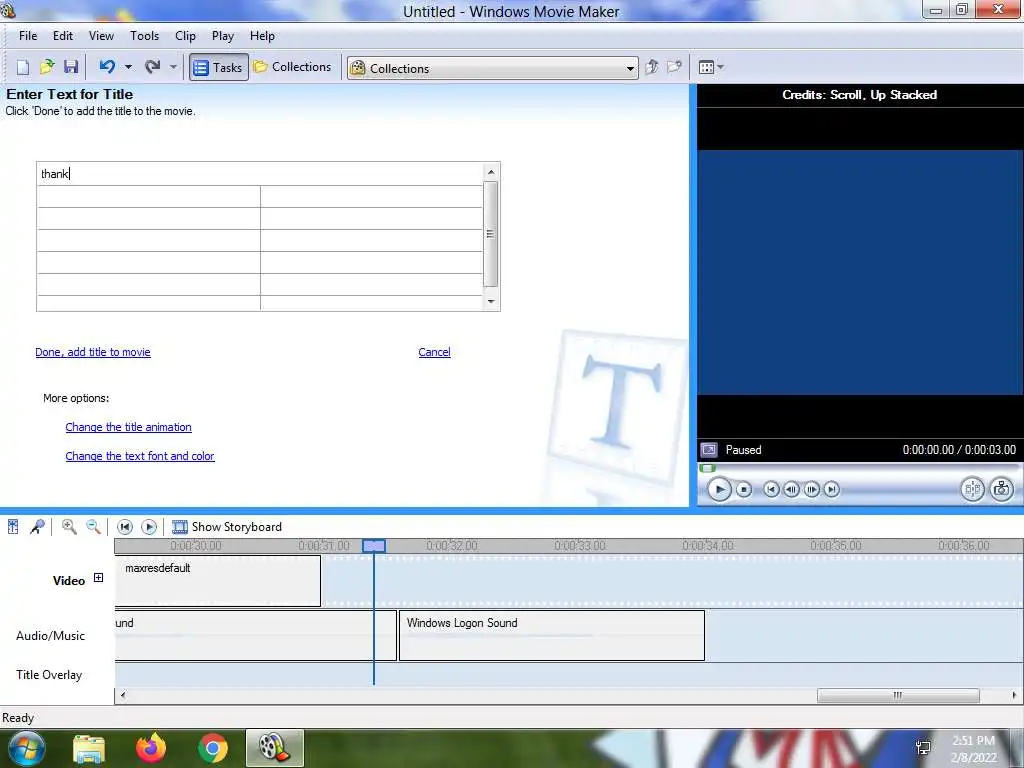Click the full screen icon beside Paused

point(709,450)
